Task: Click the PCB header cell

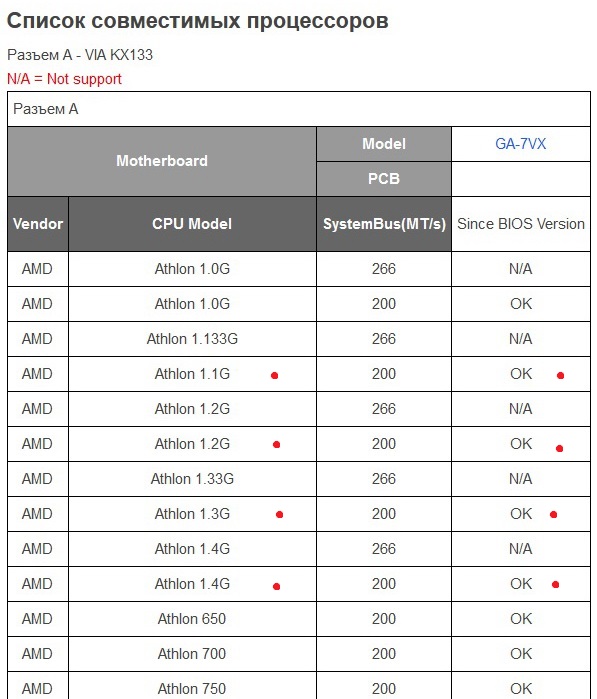Action: tap(384, 179)
